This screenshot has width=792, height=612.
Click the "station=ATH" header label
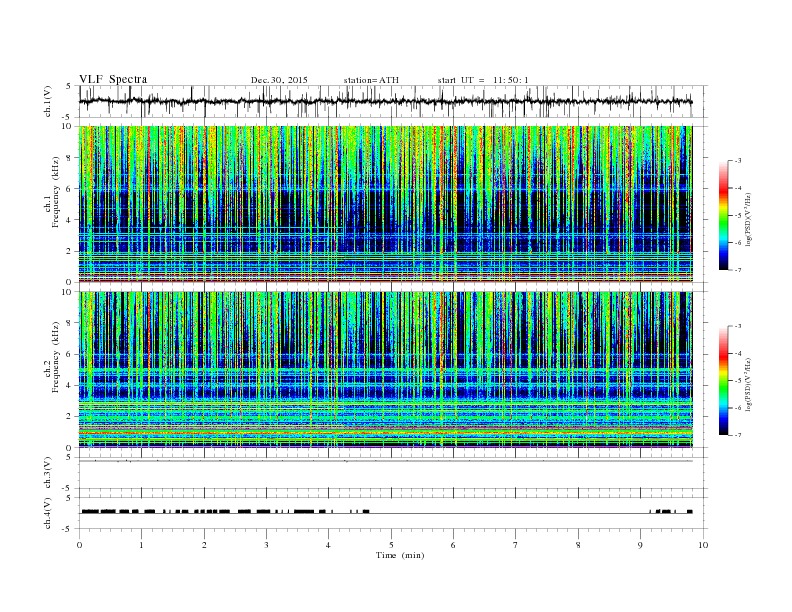(x=371, y=80)
